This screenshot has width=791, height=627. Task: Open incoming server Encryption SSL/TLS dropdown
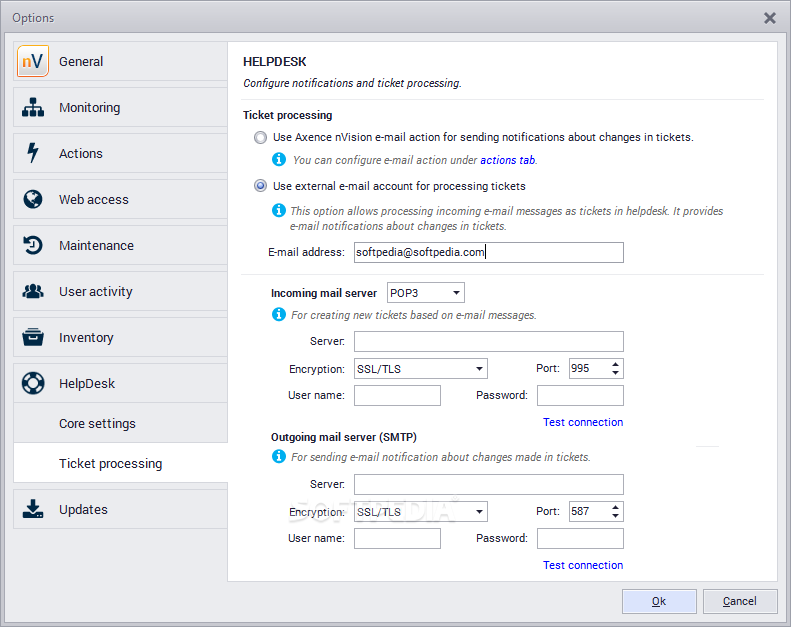(x=421, y=369)
